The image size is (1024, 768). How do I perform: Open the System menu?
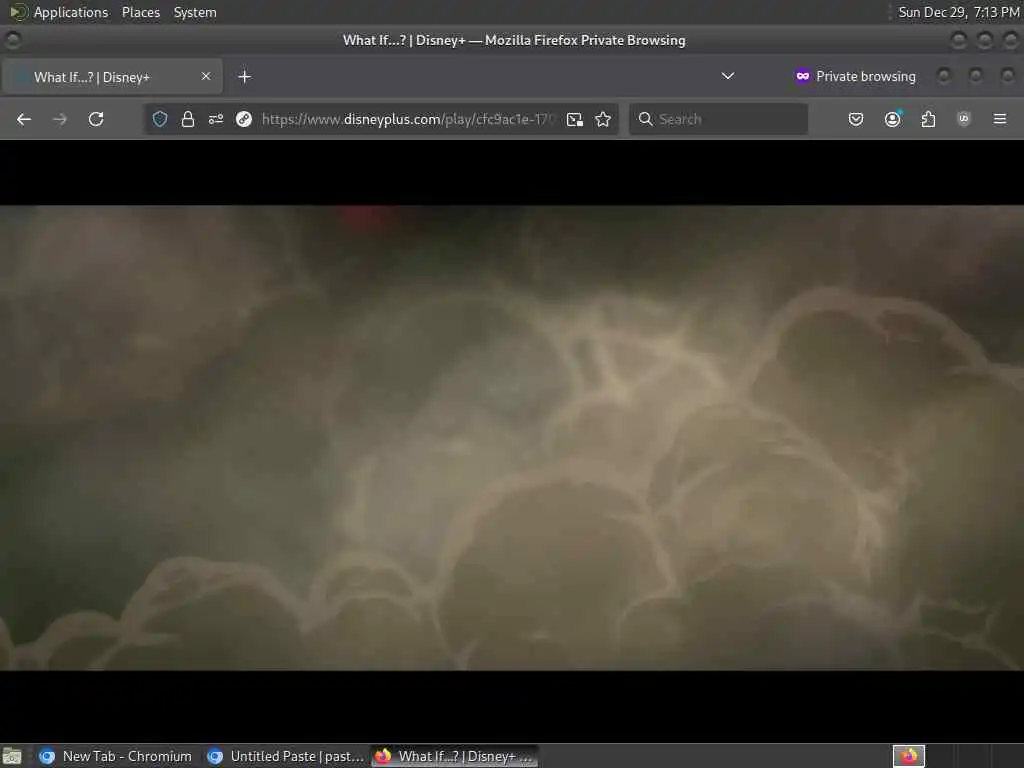(195, 12)
